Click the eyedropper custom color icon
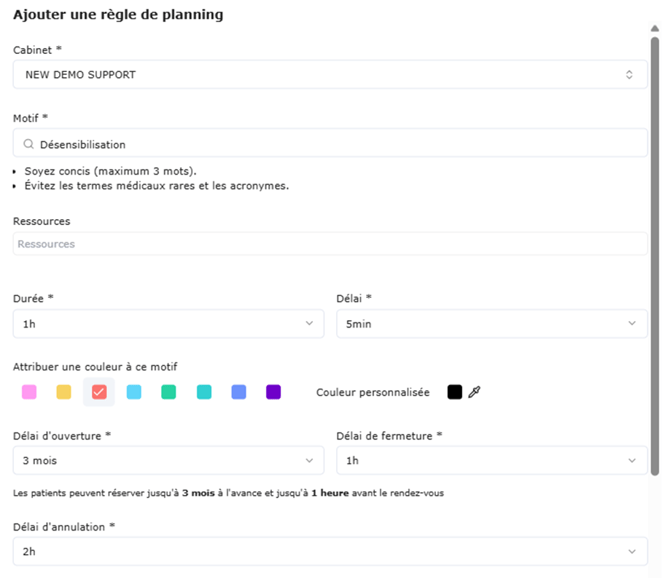The image size is (670, 578). [475, 392]
